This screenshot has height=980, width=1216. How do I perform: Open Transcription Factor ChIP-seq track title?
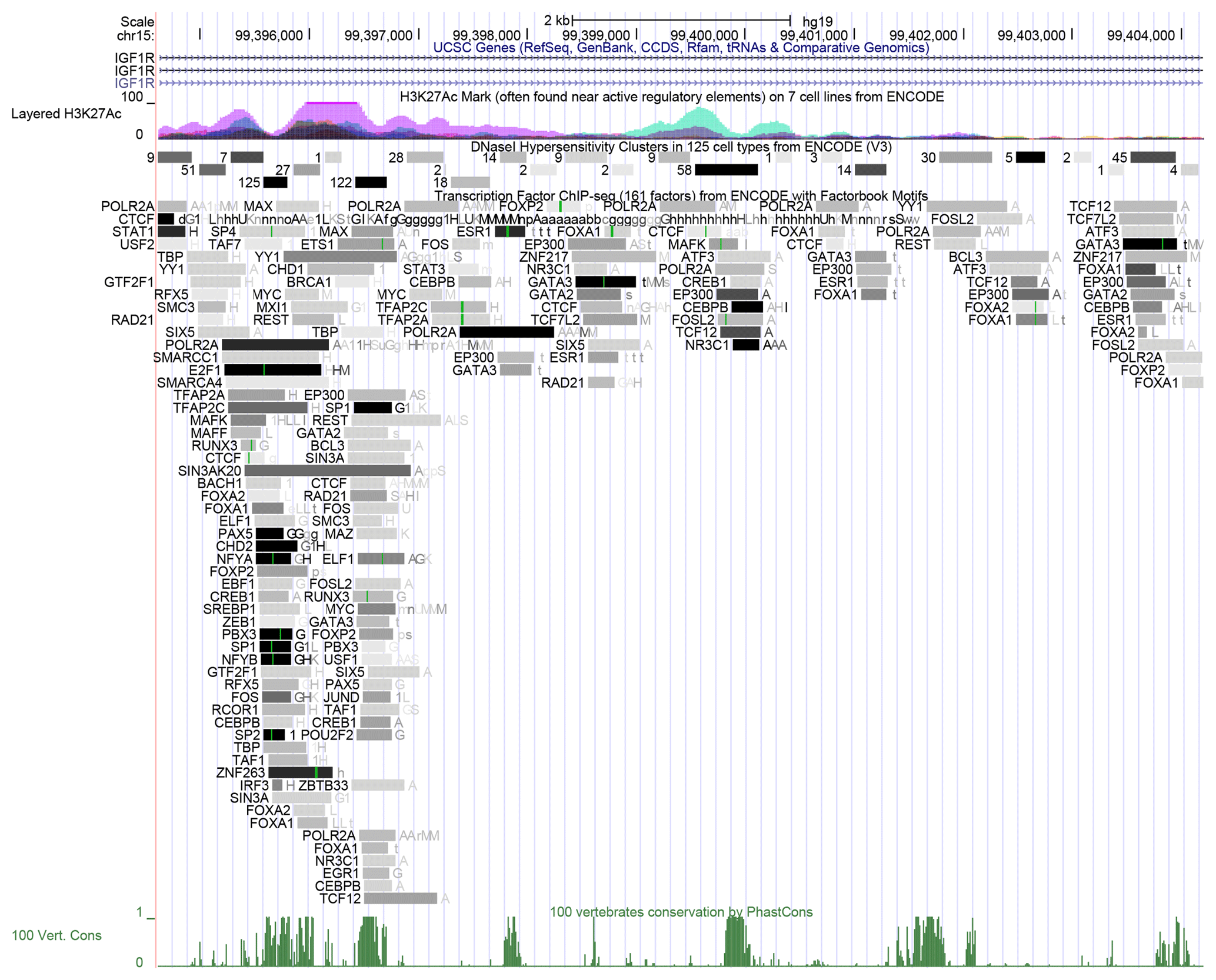(x=681, y=195)
